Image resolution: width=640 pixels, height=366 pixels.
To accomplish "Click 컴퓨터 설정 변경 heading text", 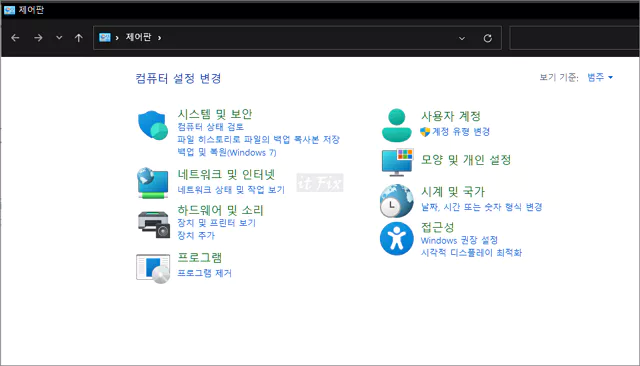I will coord(178,78).
